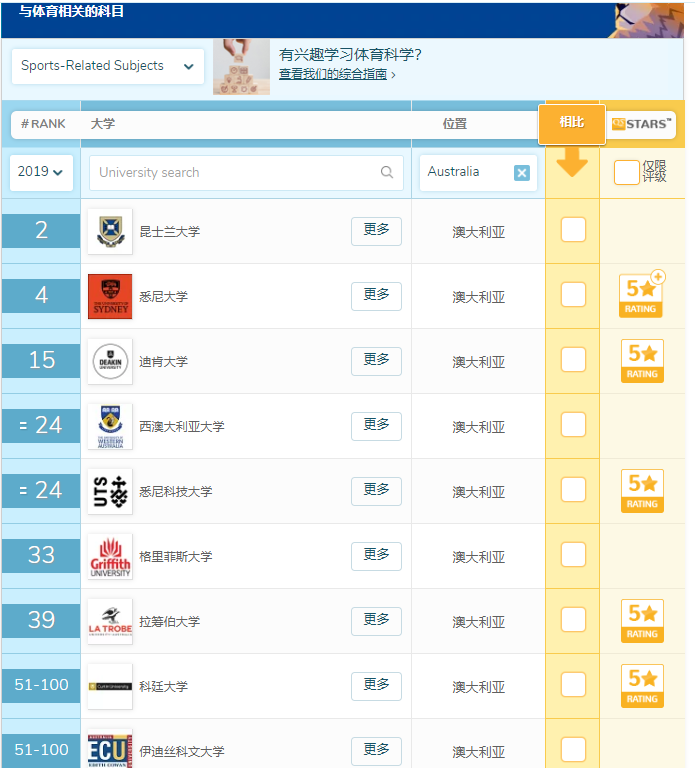Select the STARS tab
The width and height of the screenshot is (695, 768).
pyautogui.click(x=642, y=124)
